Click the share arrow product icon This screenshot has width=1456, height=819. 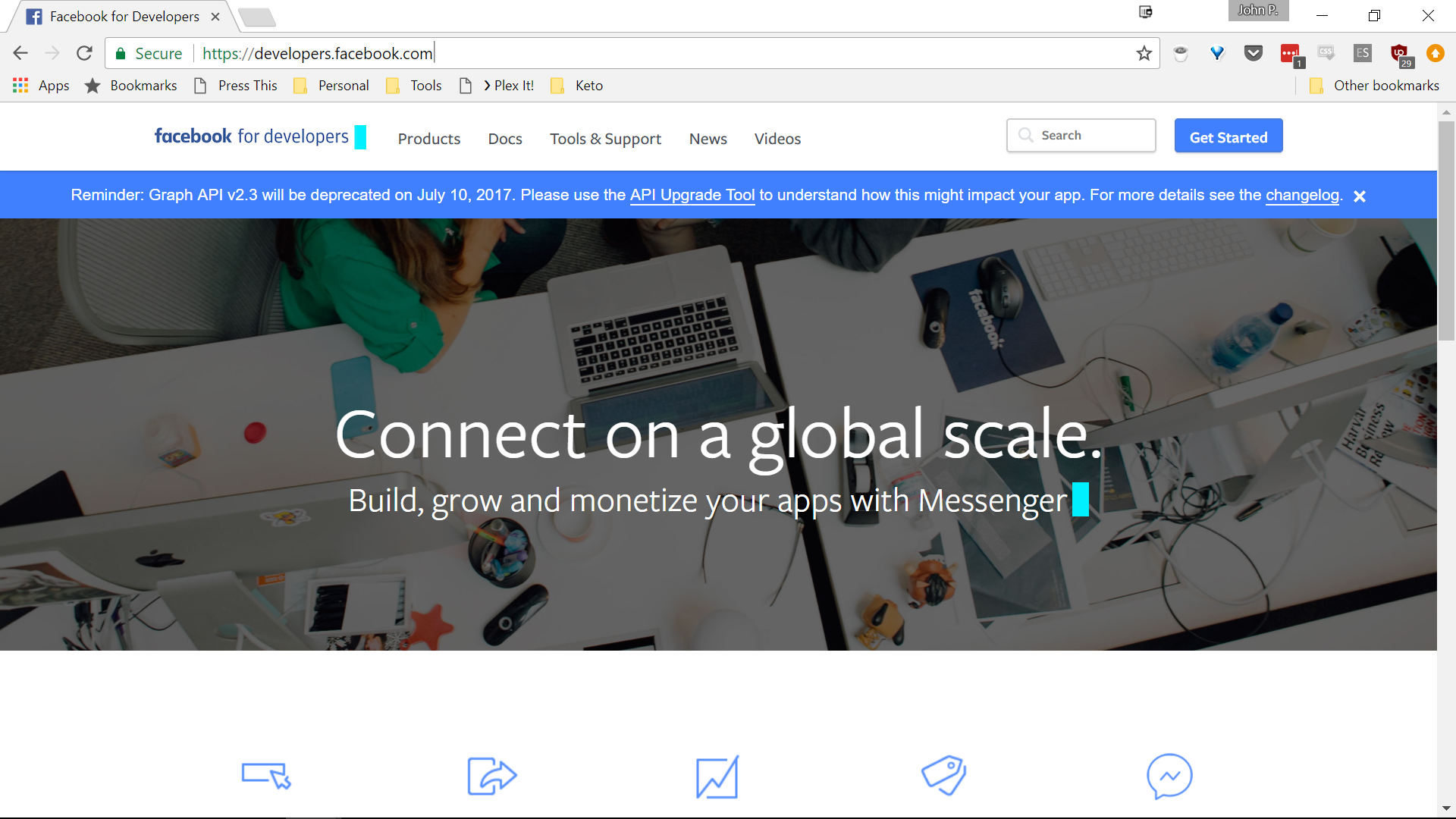coord(491,776)
